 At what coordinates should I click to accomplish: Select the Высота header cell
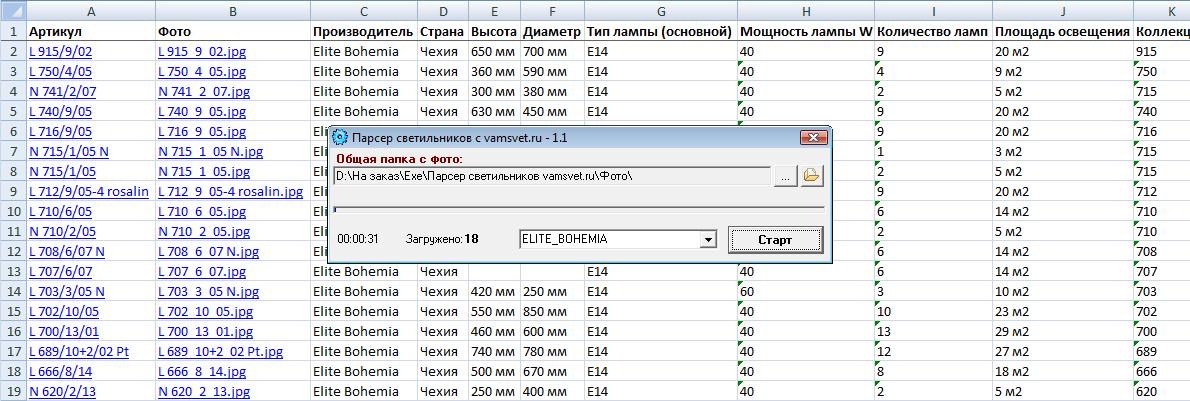[494, 32]
